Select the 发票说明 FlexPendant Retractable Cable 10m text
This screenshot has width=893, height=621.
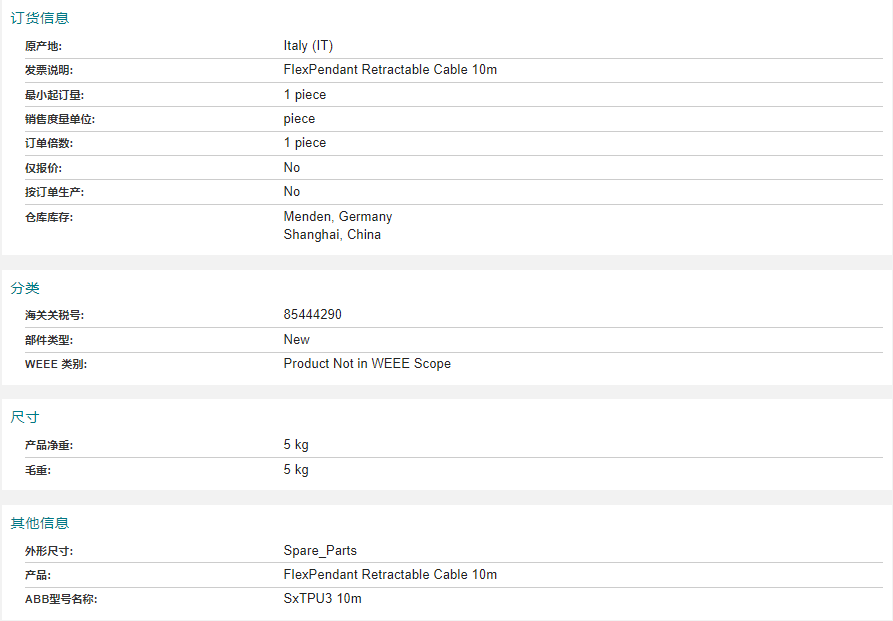pos(390,70)
